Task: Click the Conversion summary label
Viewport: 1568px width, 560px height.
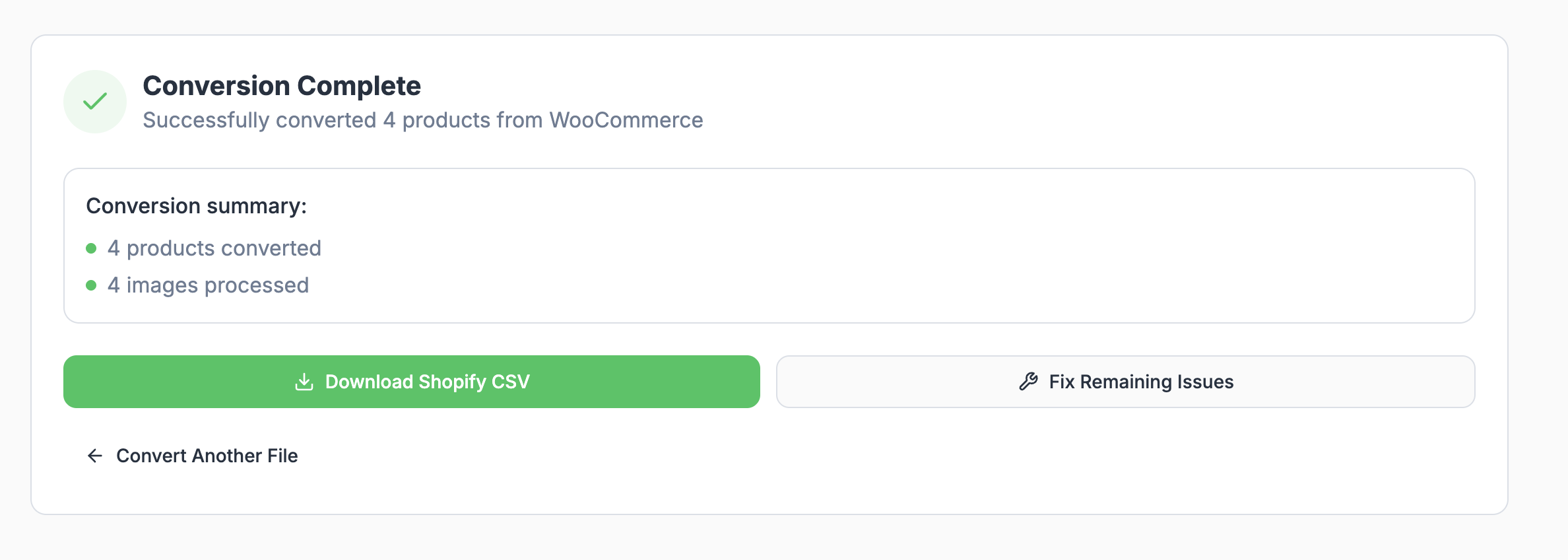Action: tap(196, 205)
